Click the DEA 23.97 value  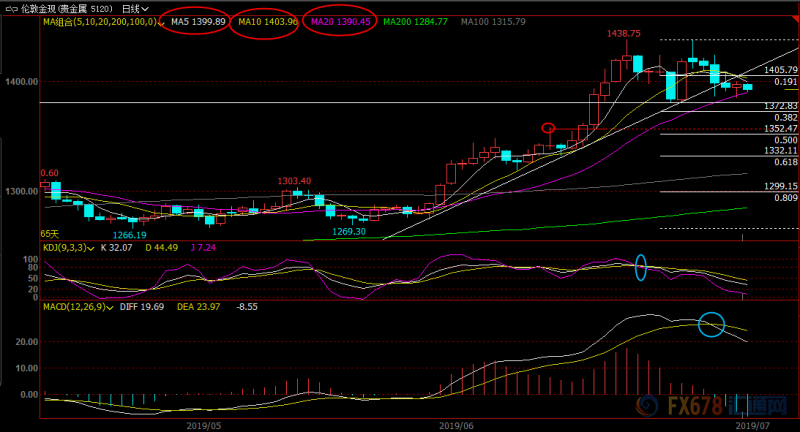tap(198, 307)
